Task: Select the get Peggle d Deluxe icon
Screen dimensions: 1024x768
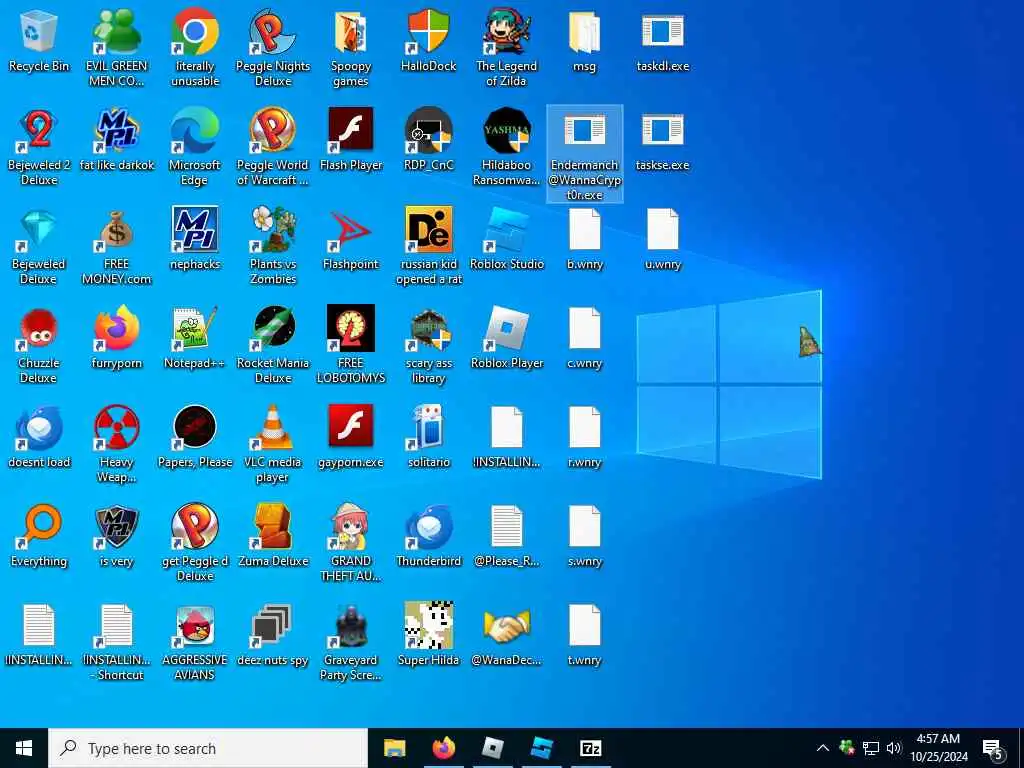Action: click(195, 526)
